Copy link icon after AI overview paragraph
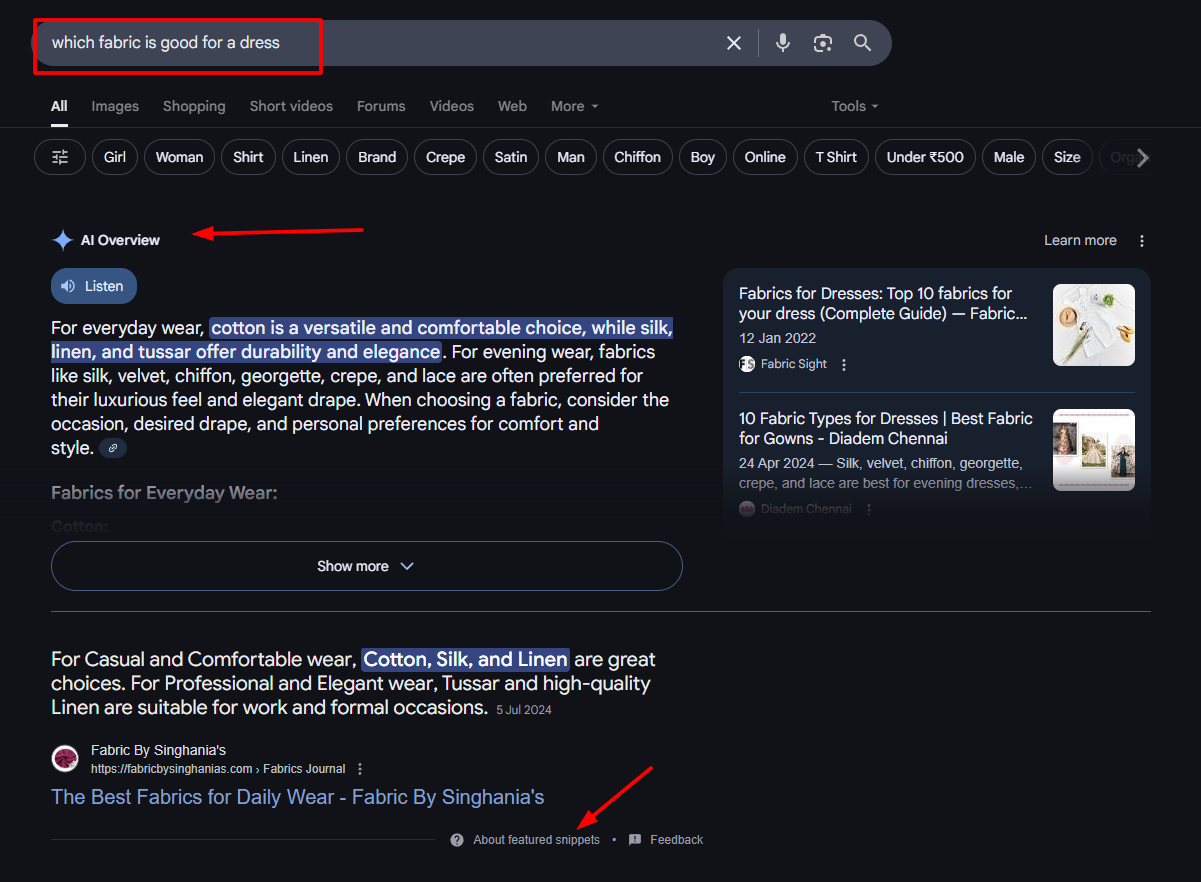The width and height of the screenshot is (1201, 882). [113, 449]
